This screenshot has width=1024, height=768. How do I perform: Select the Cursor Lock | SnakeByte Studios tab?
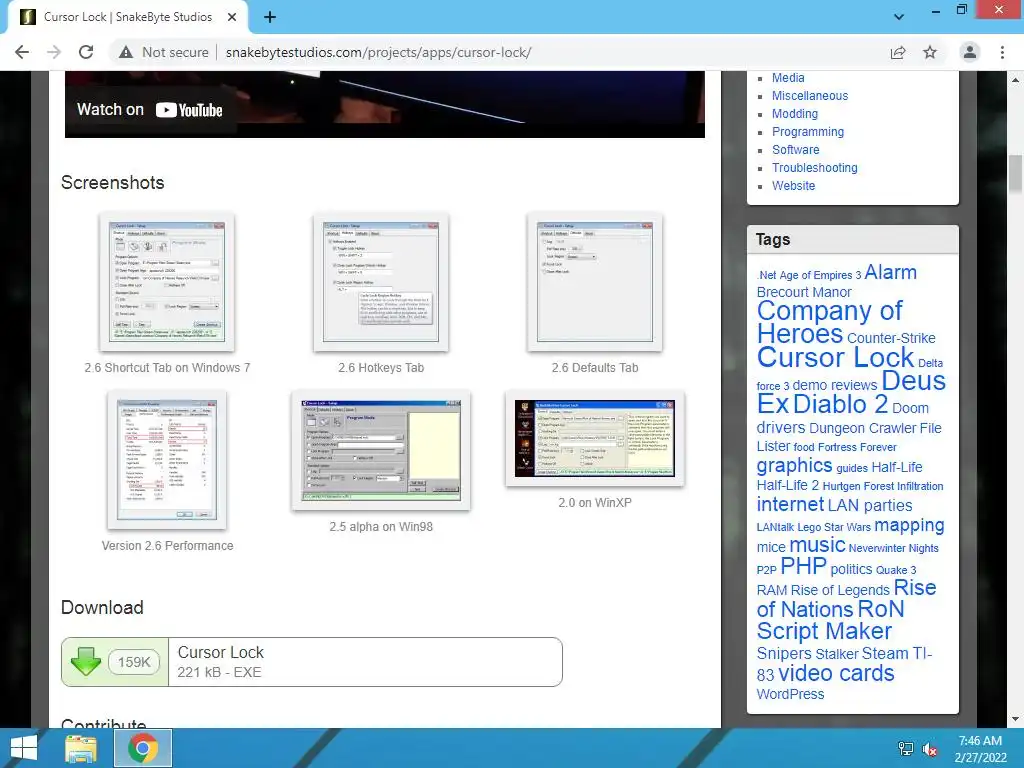pos(127,17)
